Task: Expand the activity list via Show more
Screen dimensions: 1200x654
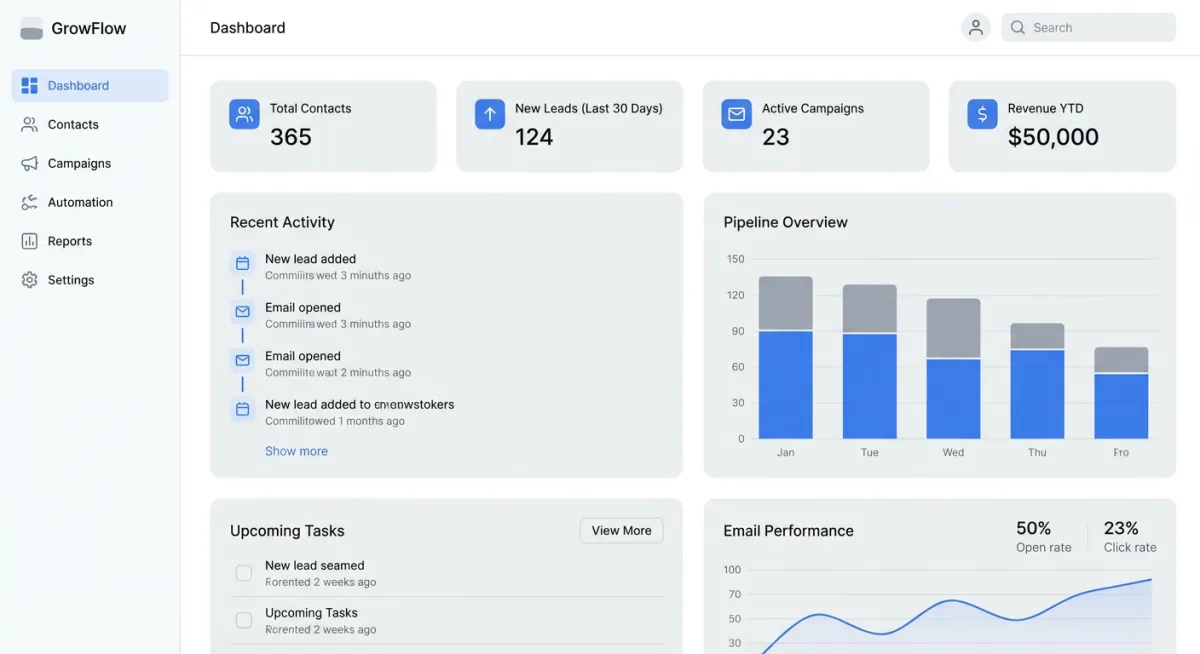Action: [x=295, y=451]
